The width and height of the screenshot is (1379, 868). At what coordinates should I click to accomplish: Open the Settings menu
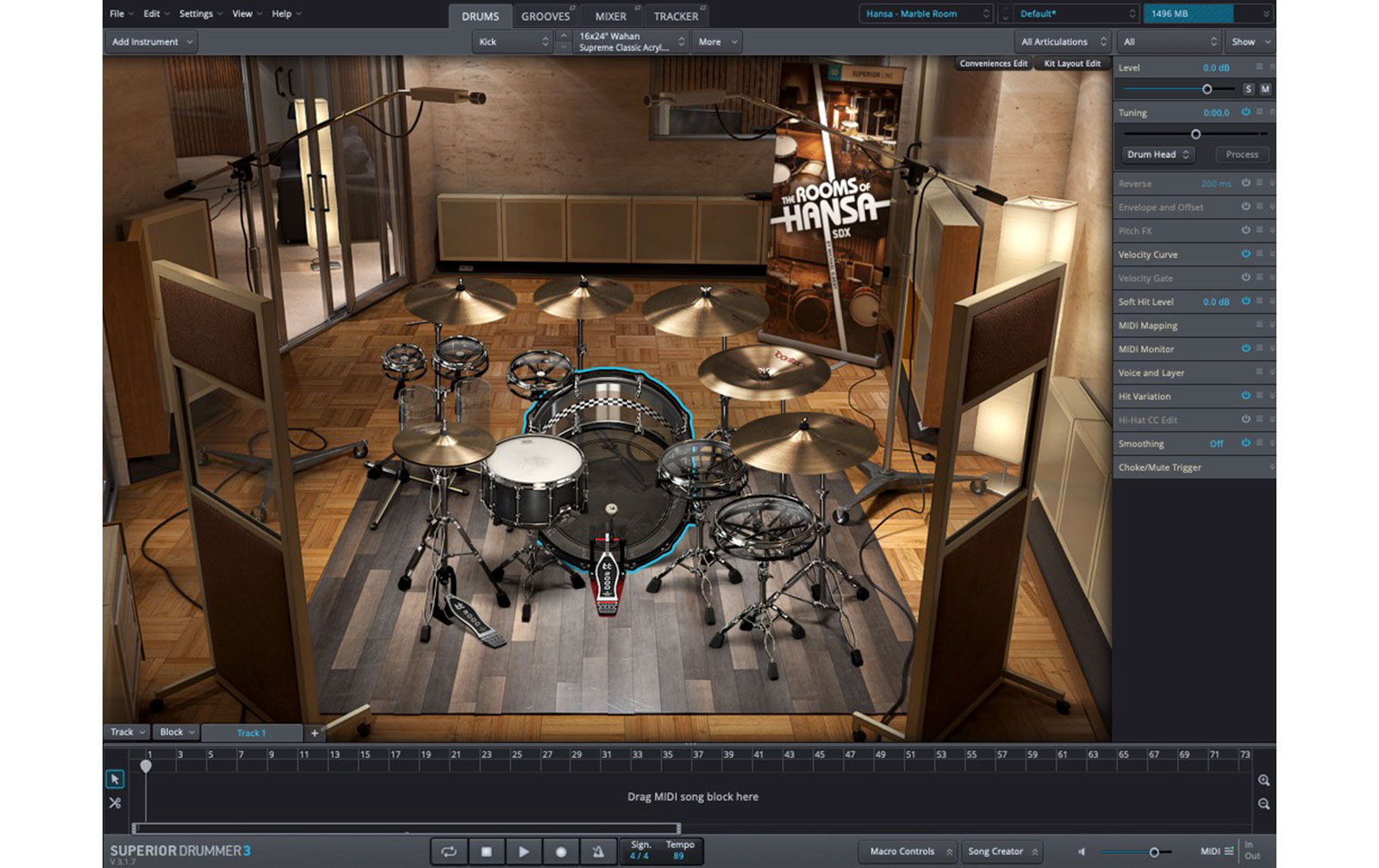(x=200, y=14)
